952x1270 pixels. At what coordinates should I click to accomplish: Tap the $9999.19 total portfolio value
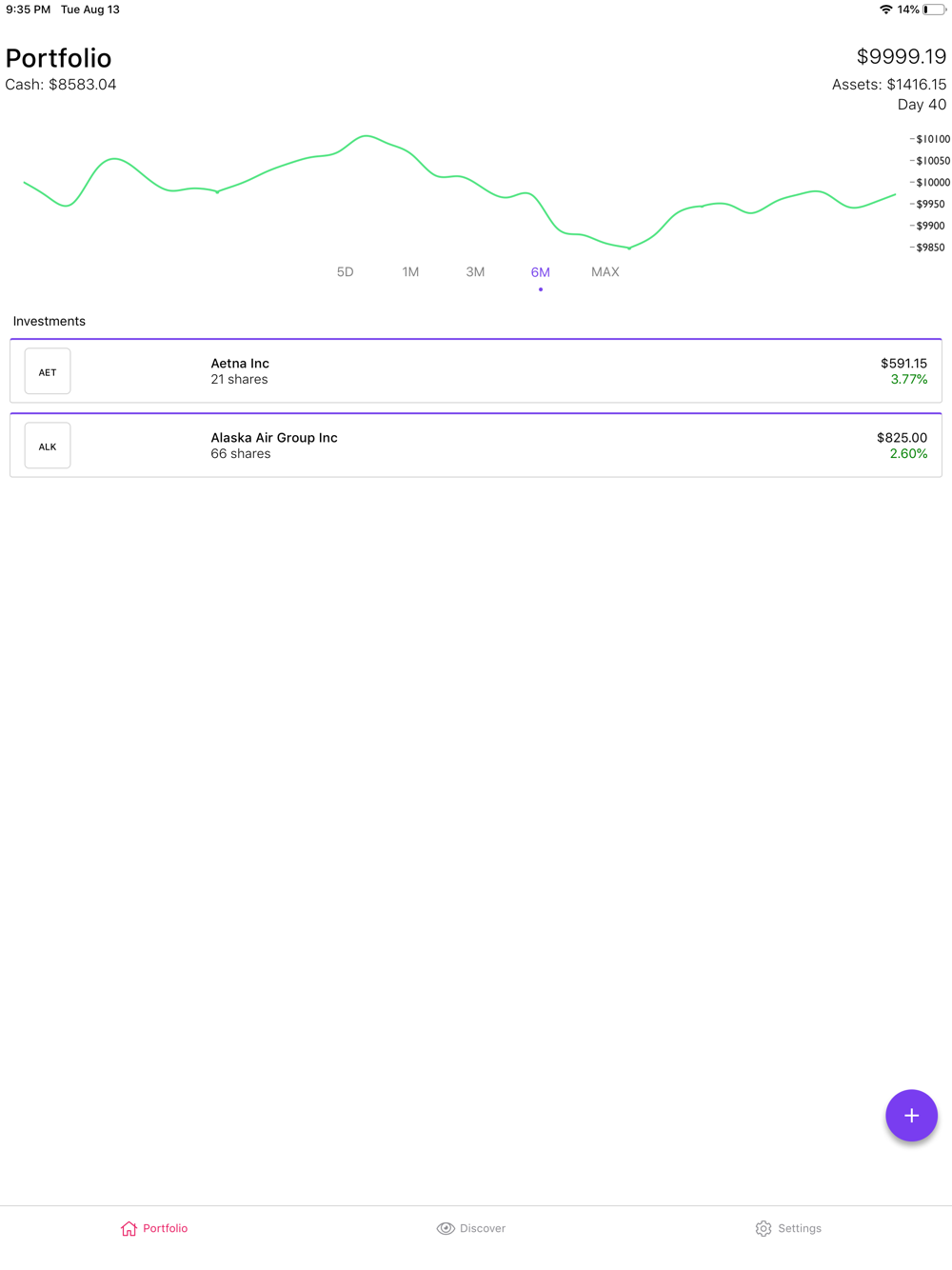coord(901,57)
